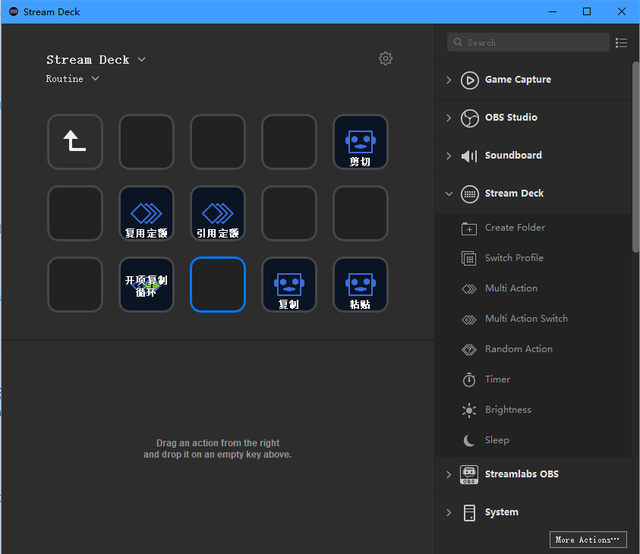The image size is (640, 554).
Task: Click the Multi Action Switch icon
Action: [x=469, y=319]
